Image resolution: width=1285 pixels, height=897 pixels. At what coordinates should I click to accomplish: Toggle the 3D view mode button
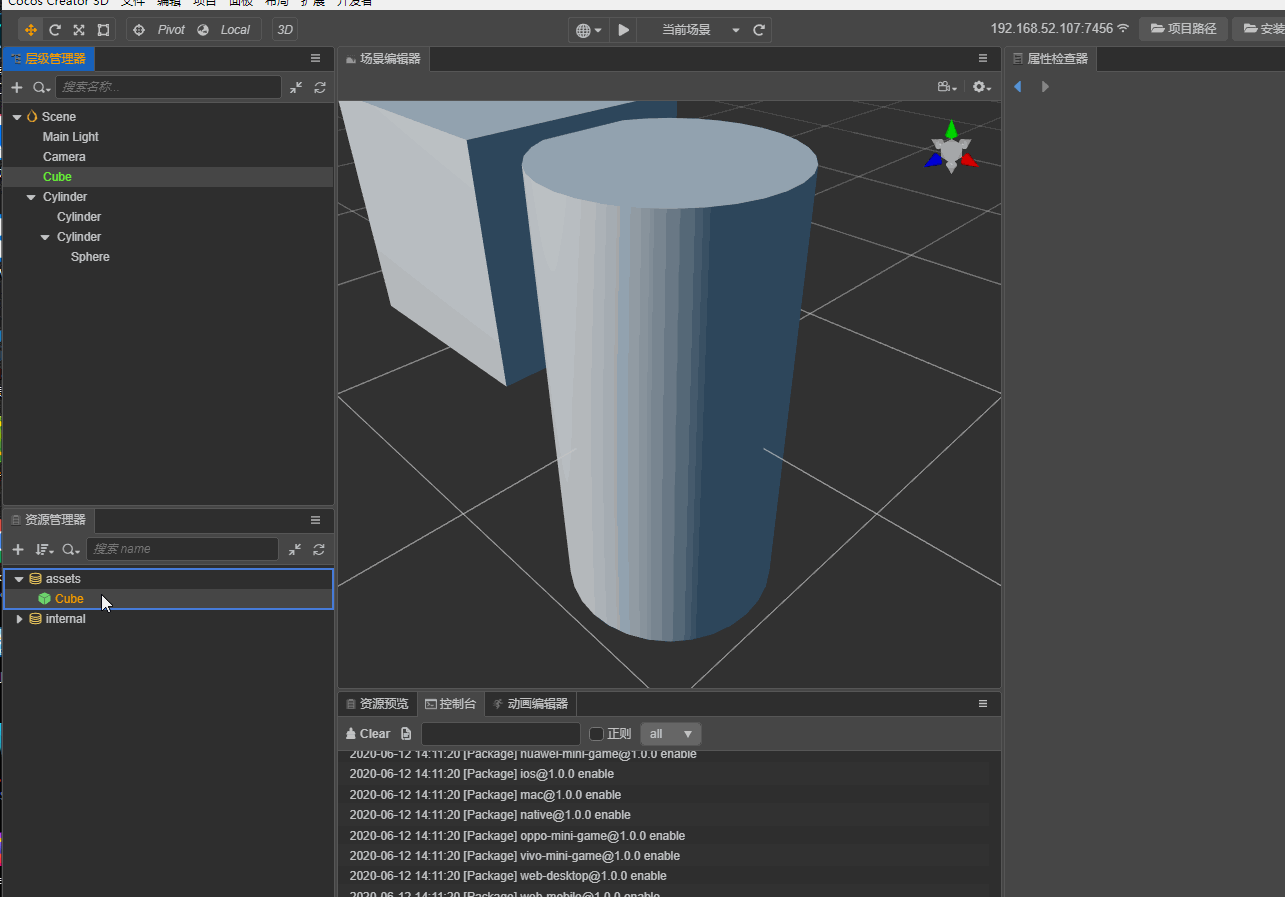pos(285,30)
